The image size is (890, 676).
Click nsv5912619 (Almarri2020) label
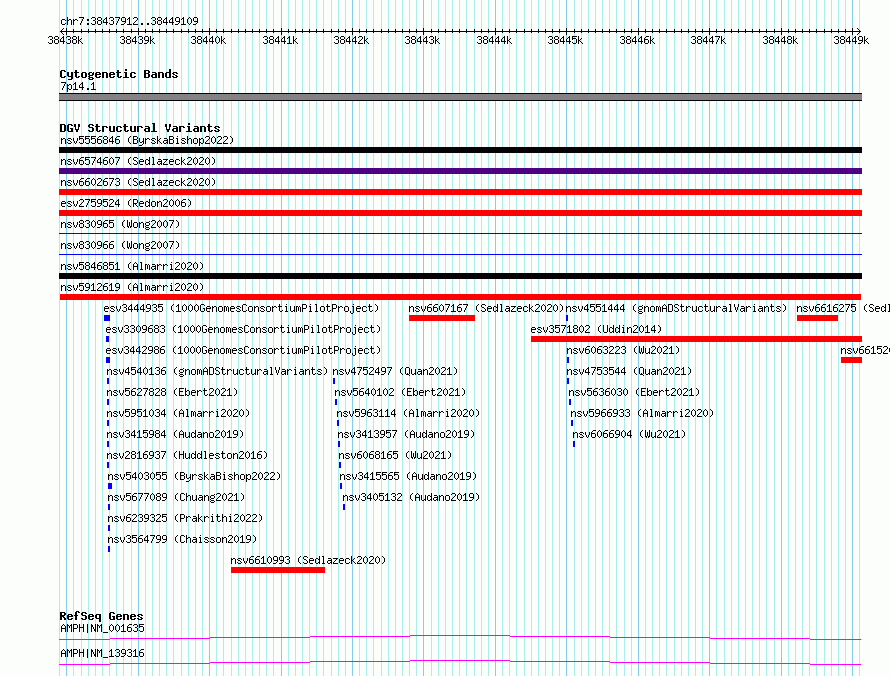(132, 287)
